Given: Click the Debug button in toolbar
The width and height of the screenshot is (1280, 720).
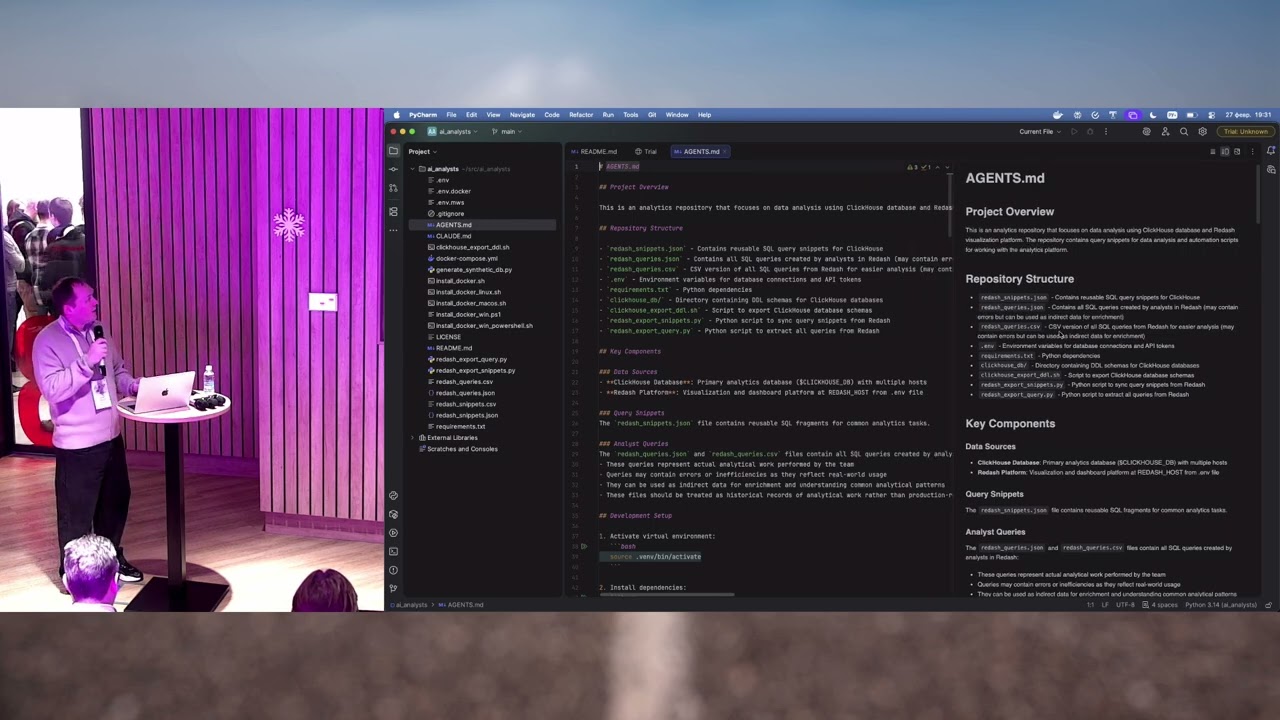Looking at the screenshot, I should pyautogui.click(x=1090, y=131).
